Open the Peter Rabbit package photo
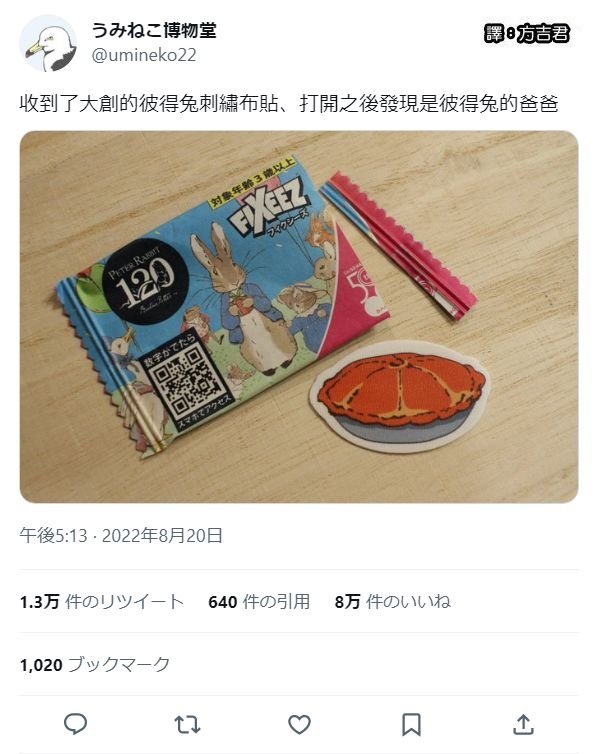This screenshot has width=598, height=754. 299,317
